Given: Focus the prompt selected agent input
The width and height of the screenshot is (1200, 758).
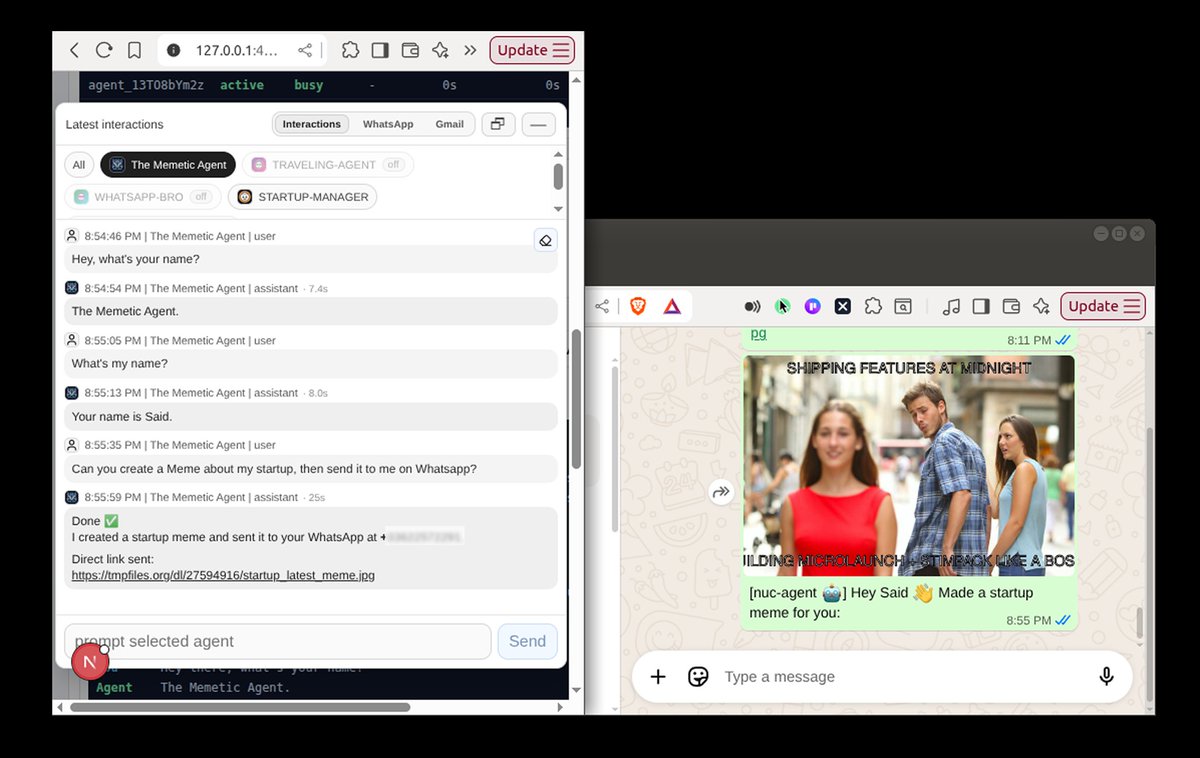Looking at the screenshot, I should [277, 641].
